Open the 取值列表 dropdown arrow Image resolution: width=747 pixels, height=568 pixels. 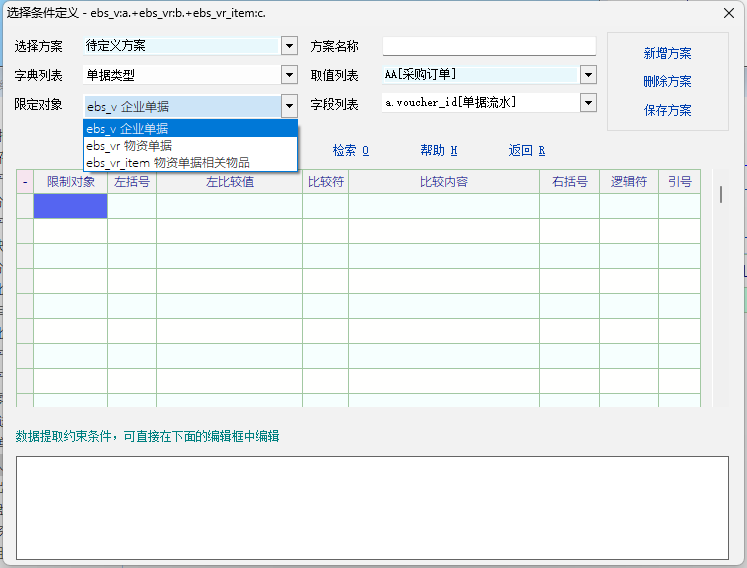(x=588, y=75)
